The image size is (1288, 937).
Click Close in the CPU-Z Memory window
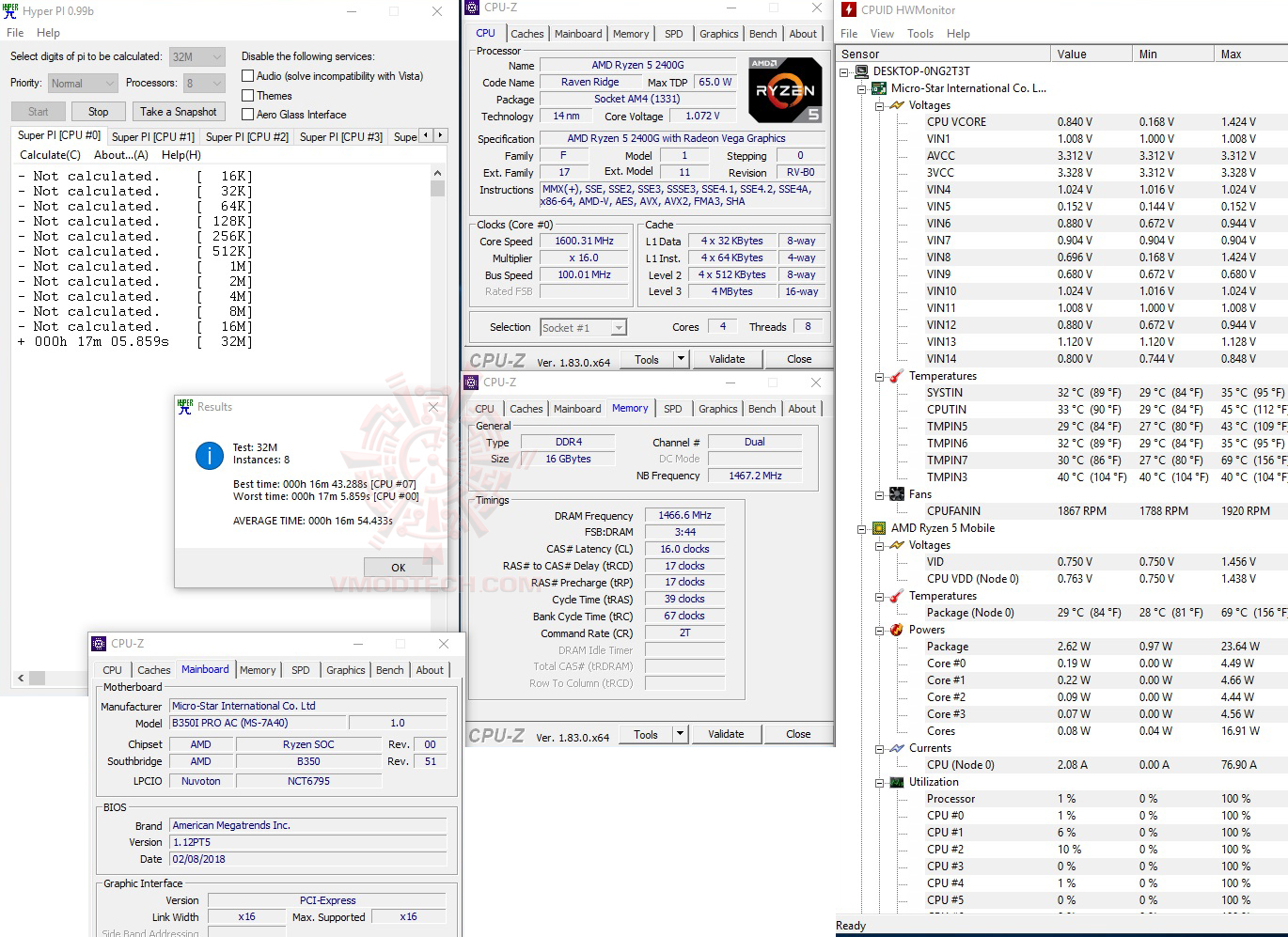(798, 734)
